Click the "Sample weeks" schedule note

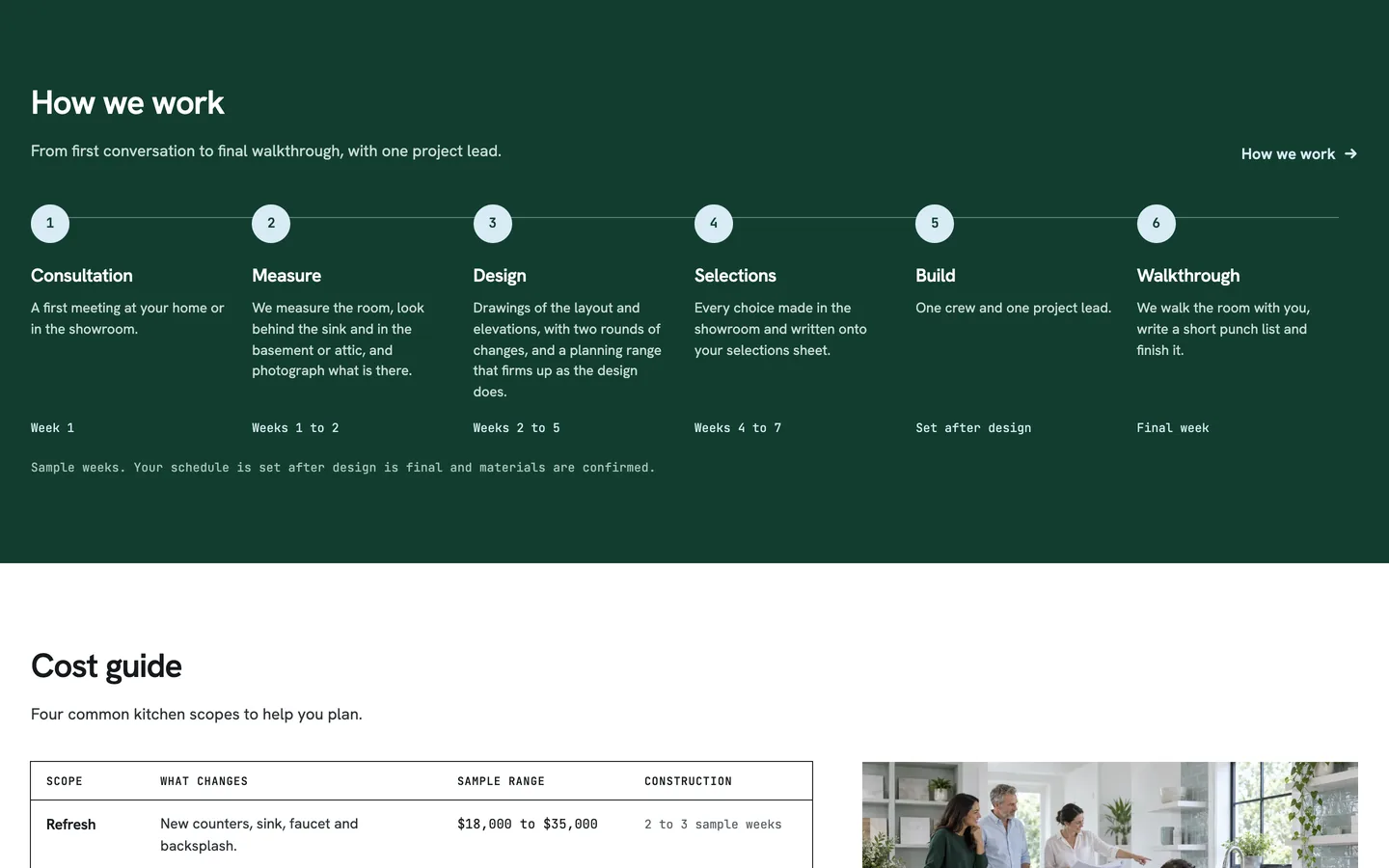(343, 468)
